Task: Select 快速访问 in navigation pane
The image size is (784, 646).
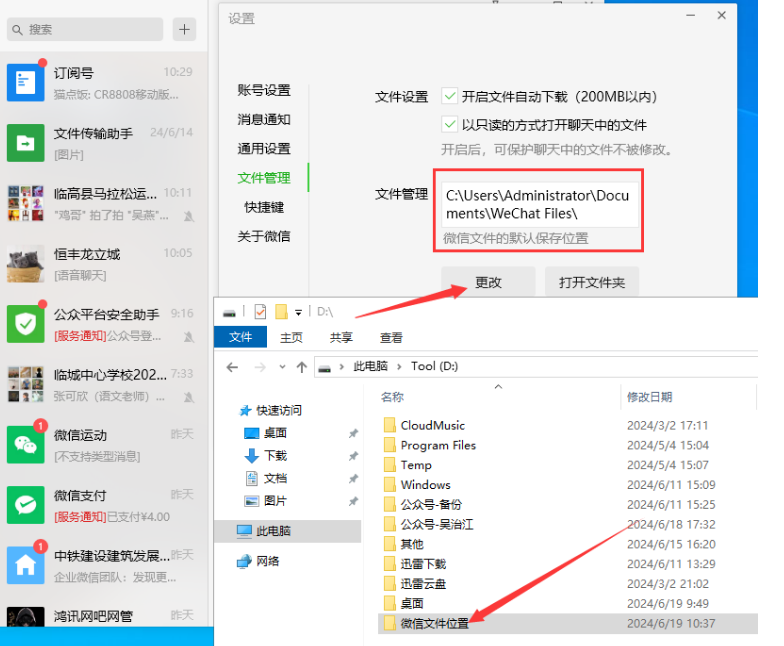Action: (x=279, y=411)
